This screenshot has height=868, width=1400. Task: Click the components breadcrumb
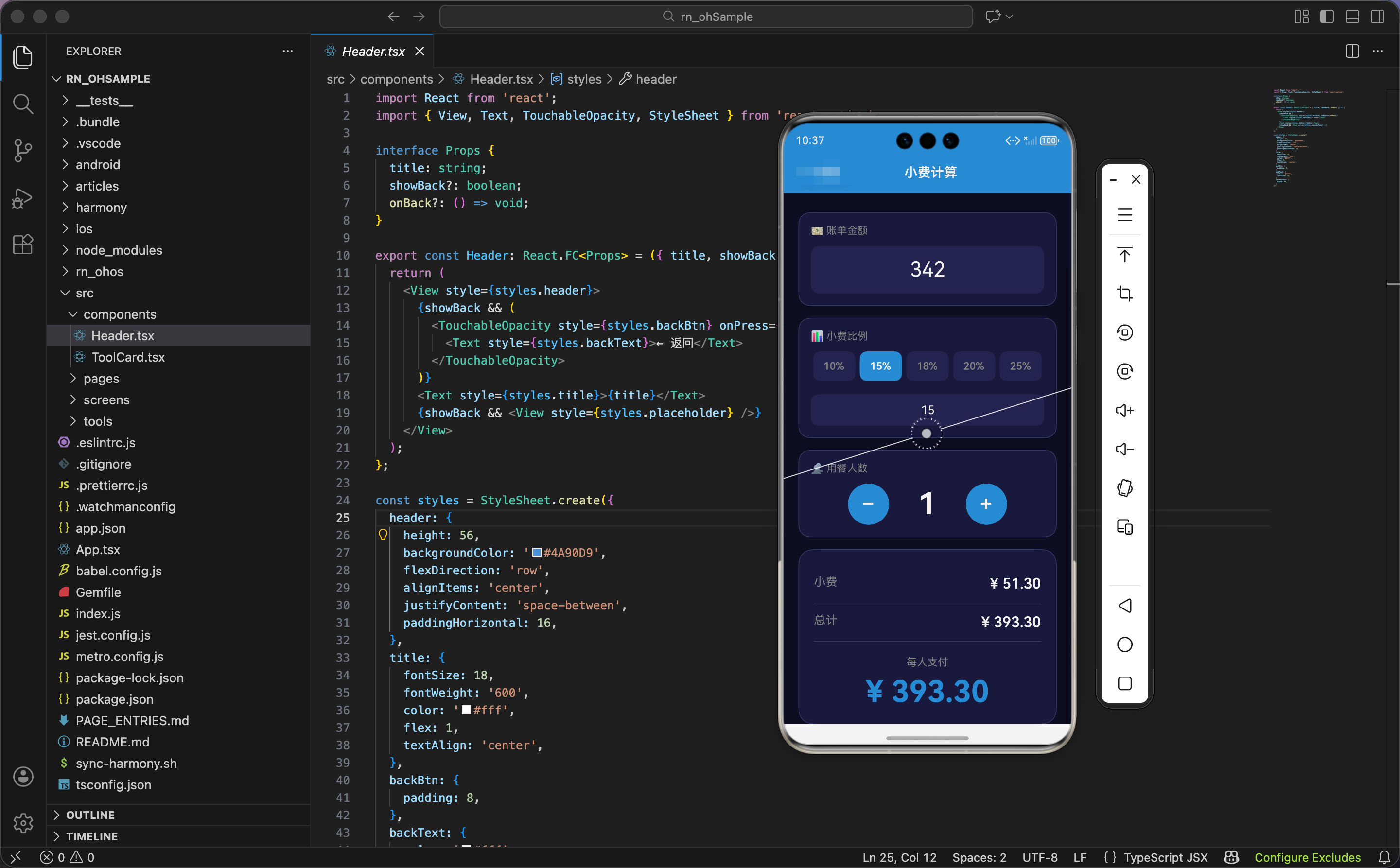coord(396,79)
